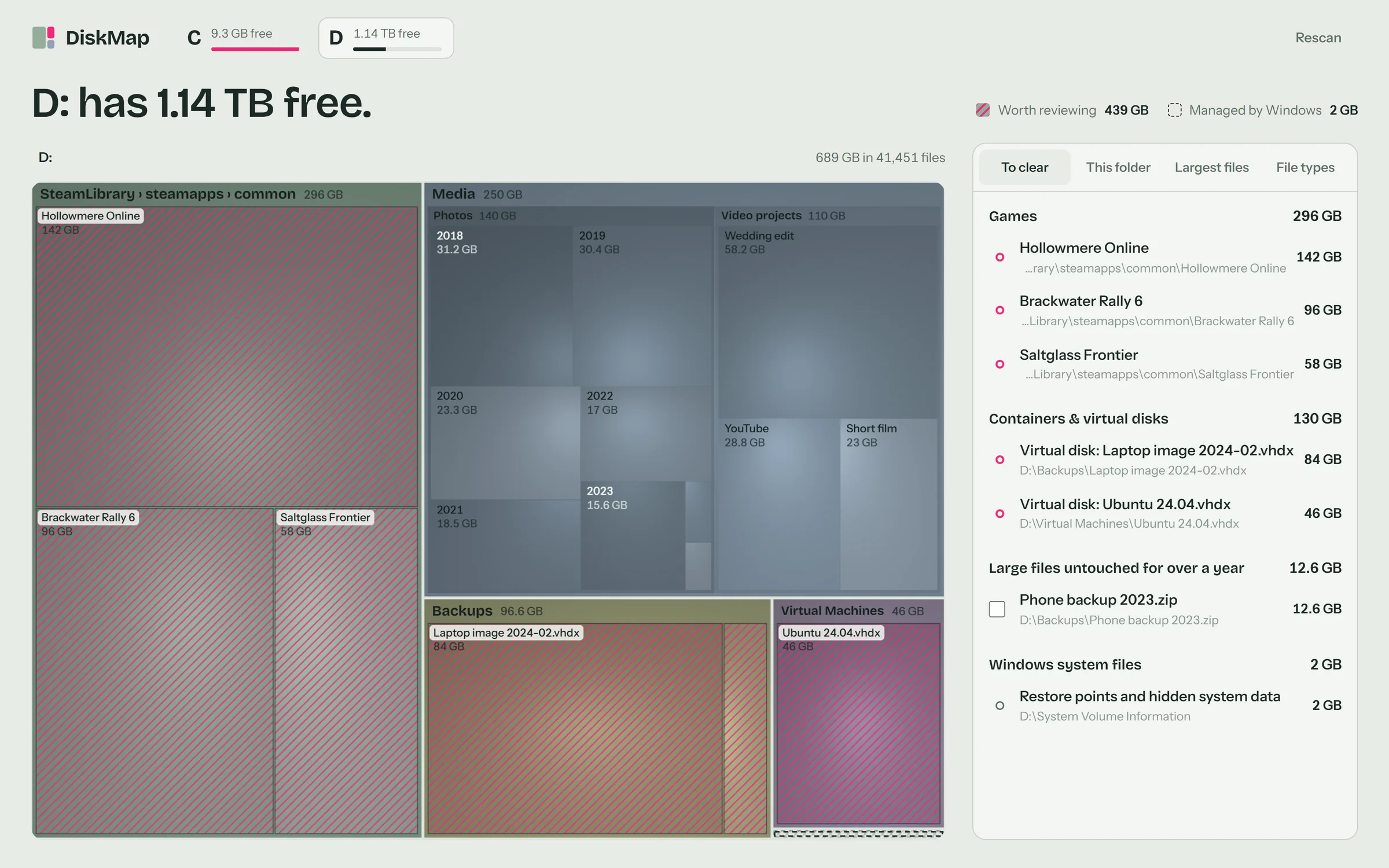The image size is (1389, 868).
Task: Open the Media folder header
Action: pos(684,194)
